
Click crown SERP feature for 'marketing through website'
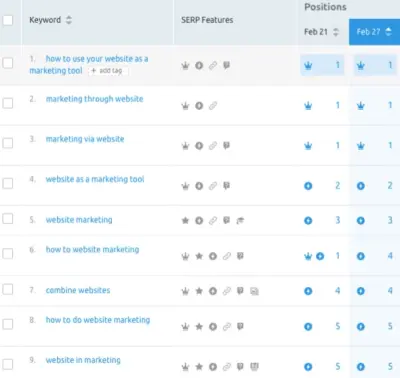185,106
